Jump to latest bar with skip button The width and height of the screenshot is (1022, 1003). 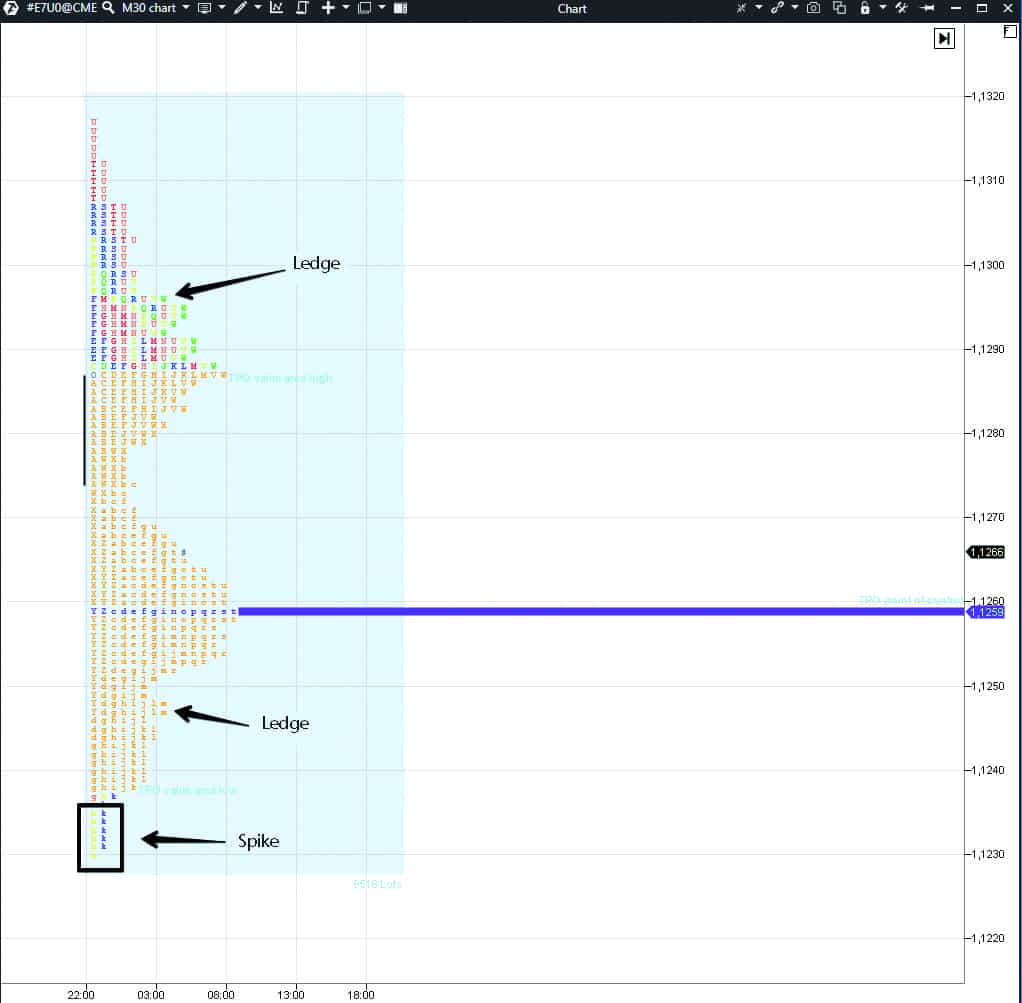coord(944,38)
